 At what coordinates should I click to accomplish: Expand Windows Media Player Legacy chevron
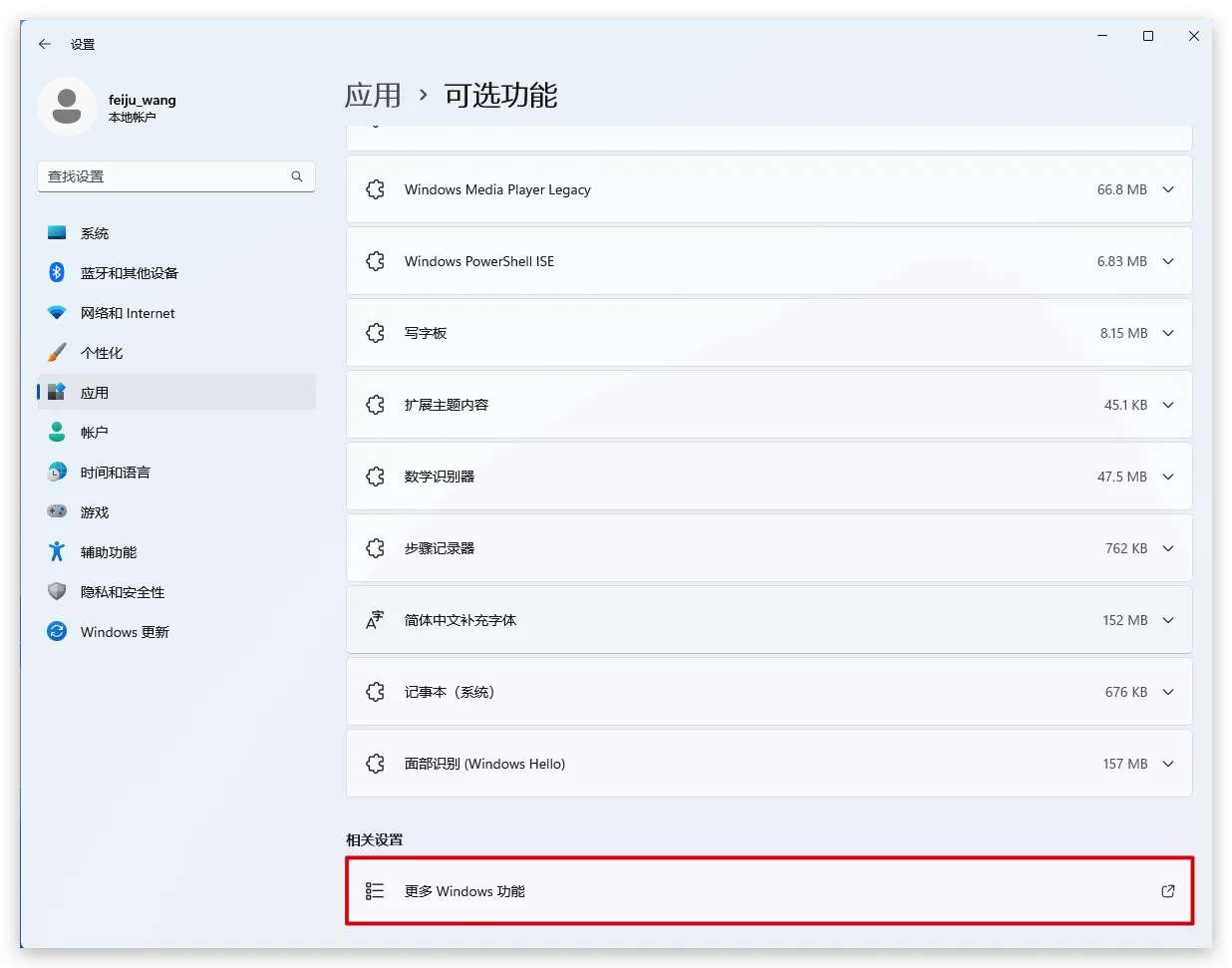coord(1168,189)
